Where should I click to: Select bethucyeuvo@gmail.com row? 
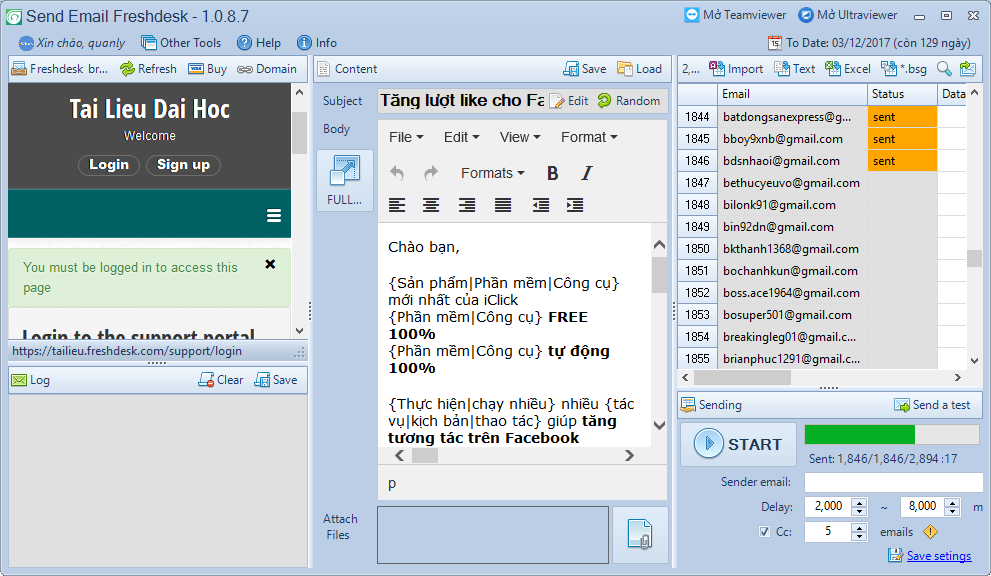coord(791,183)
